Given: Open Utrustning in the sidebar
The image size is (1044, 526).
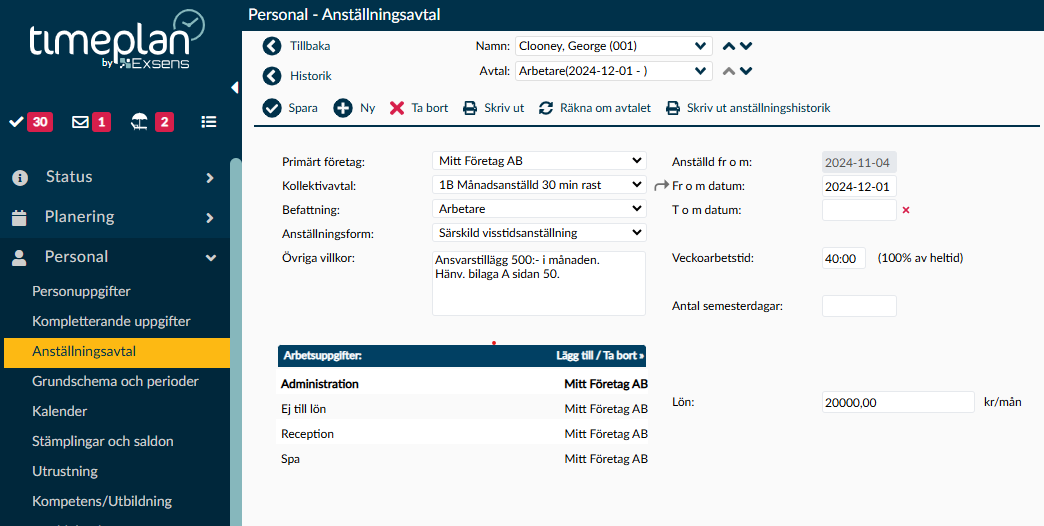Looking at the screenshot, I should pyautogui.click(x=65, y=471).
